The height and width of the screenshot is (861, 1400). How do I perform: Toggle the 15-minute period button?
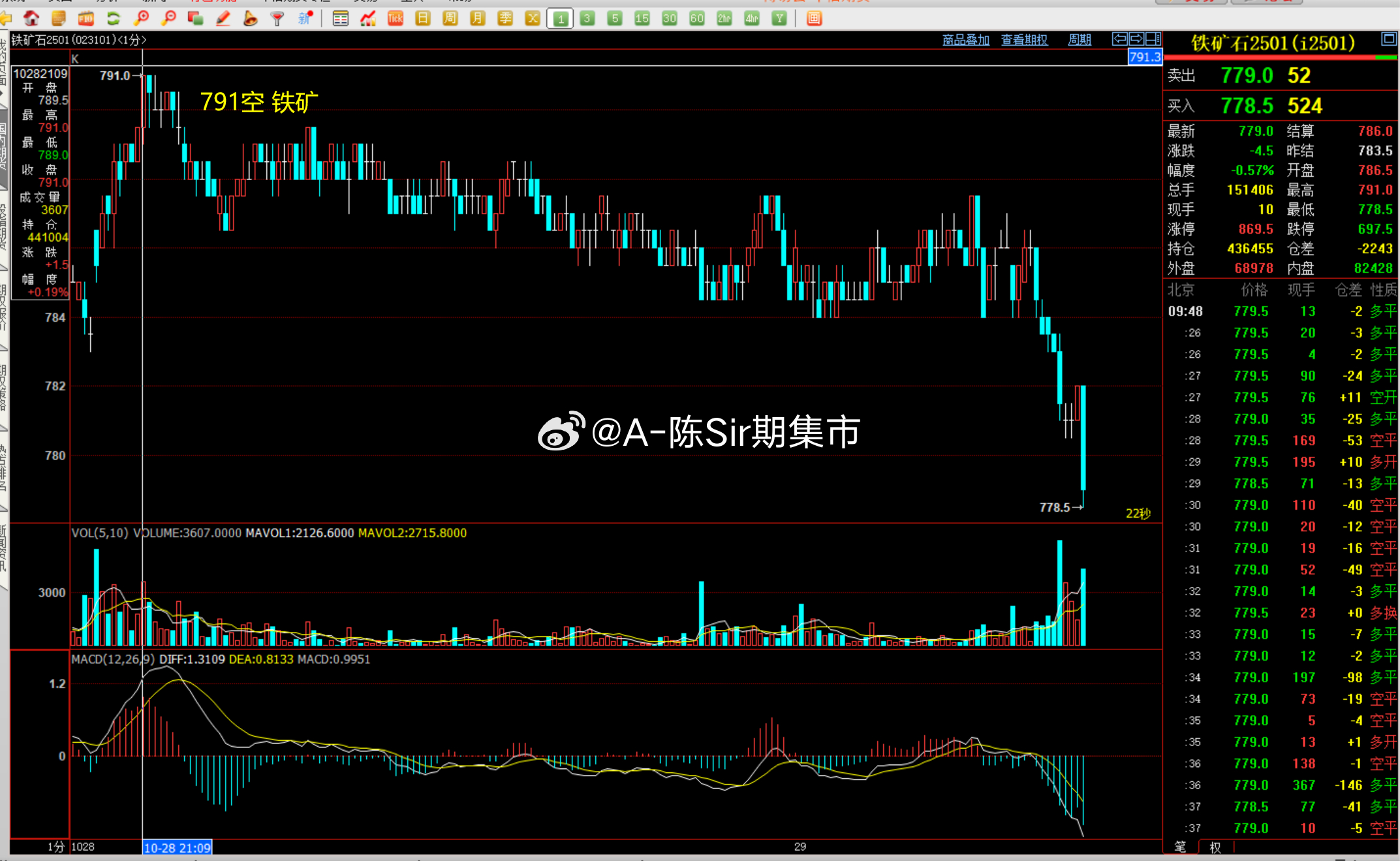click(642, 19)
